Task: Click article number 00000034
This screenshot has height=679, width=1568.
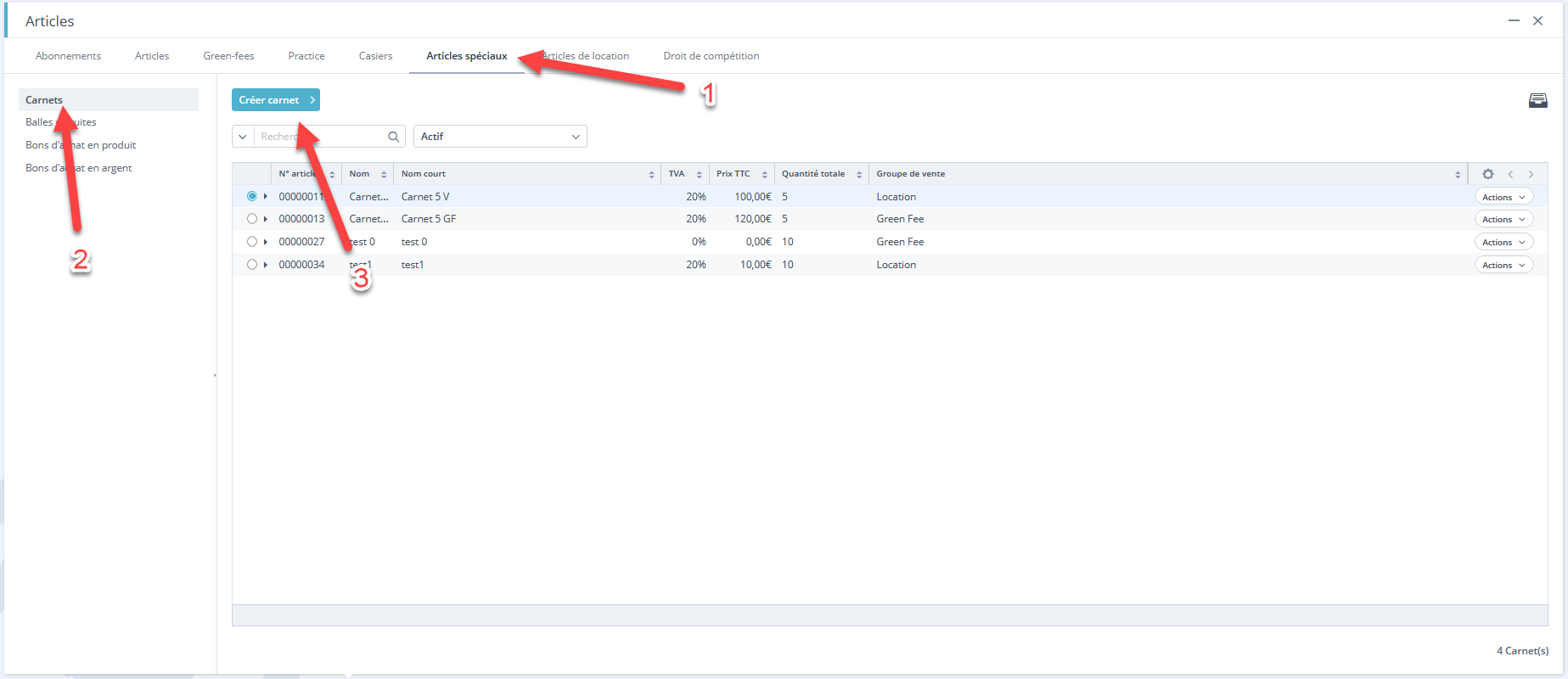Action: [301, 265]
